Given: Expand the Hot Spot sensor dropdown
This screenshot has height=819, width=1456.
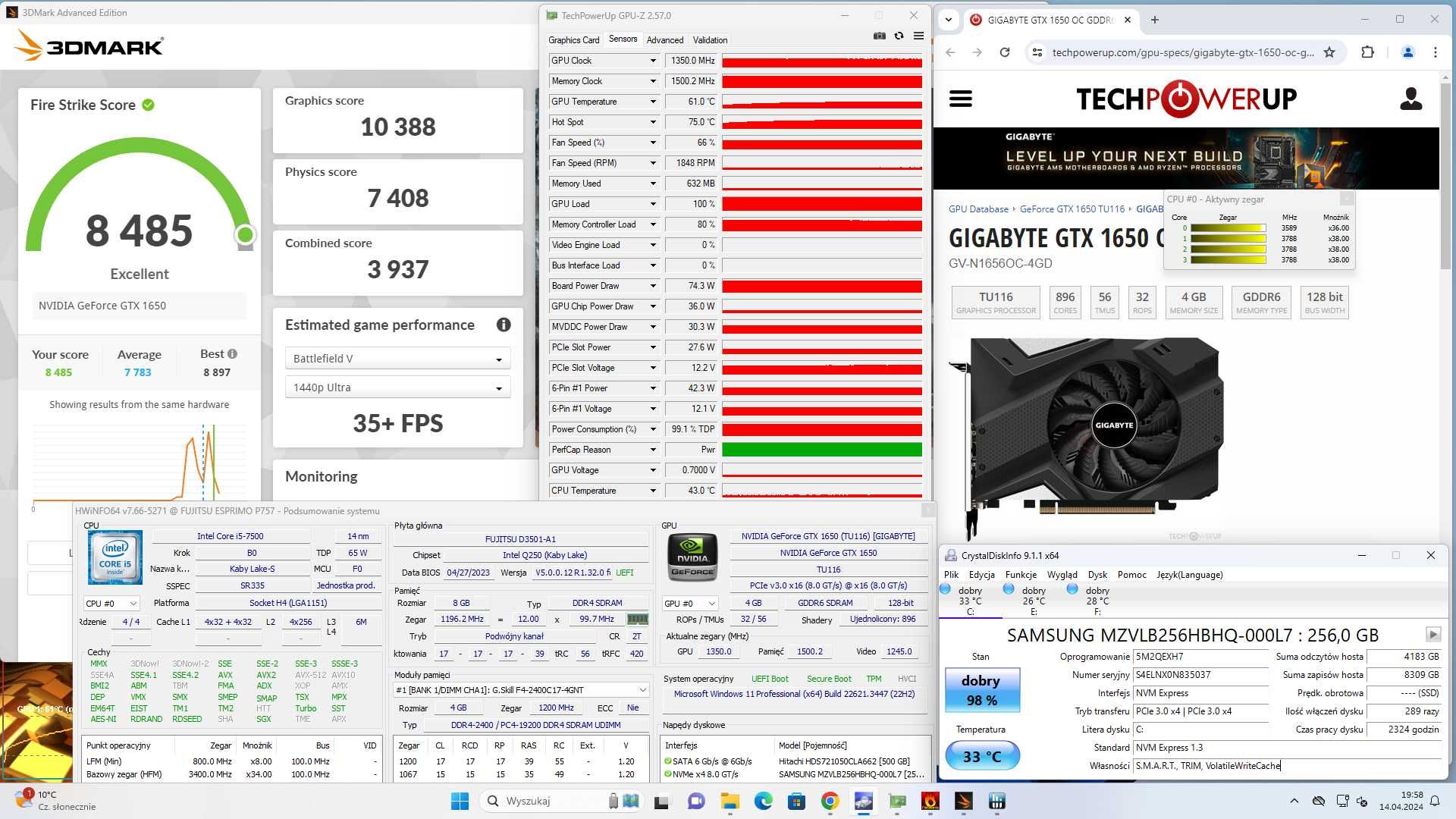Looking at the screenshot, I should [653, 122].
